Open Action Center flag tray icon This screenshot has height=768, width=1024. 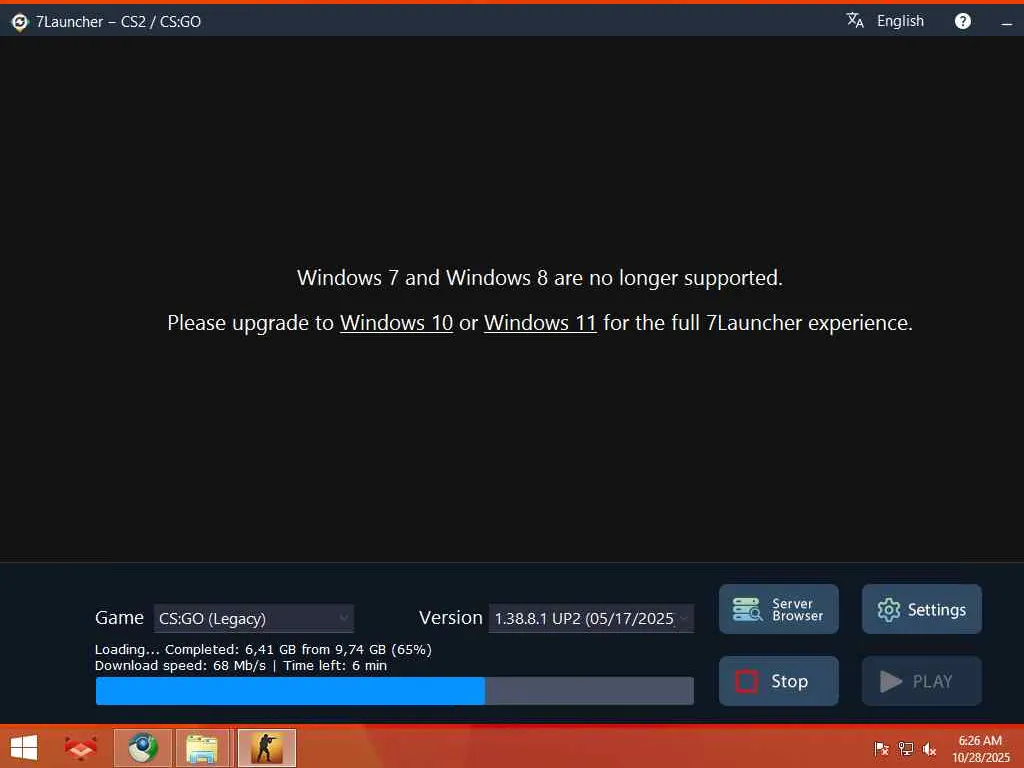(x=881, y=749)
